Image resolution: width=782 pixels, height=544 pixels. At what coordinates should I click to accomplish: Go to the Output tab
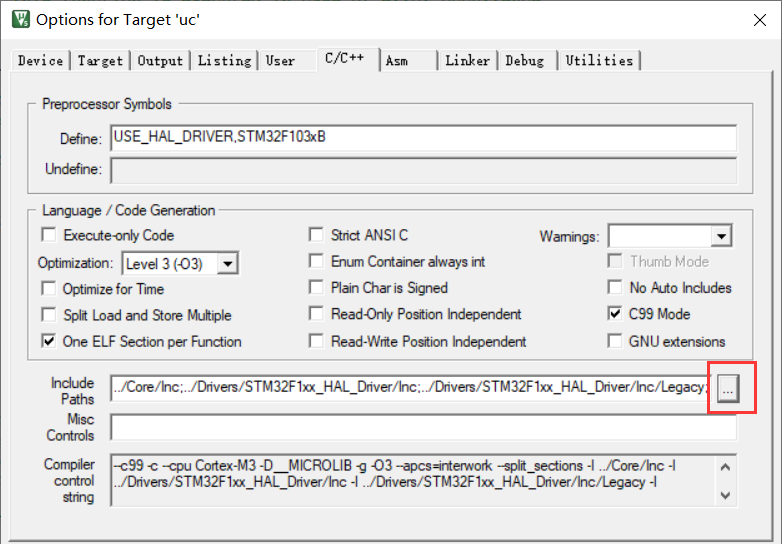(160, 61)
